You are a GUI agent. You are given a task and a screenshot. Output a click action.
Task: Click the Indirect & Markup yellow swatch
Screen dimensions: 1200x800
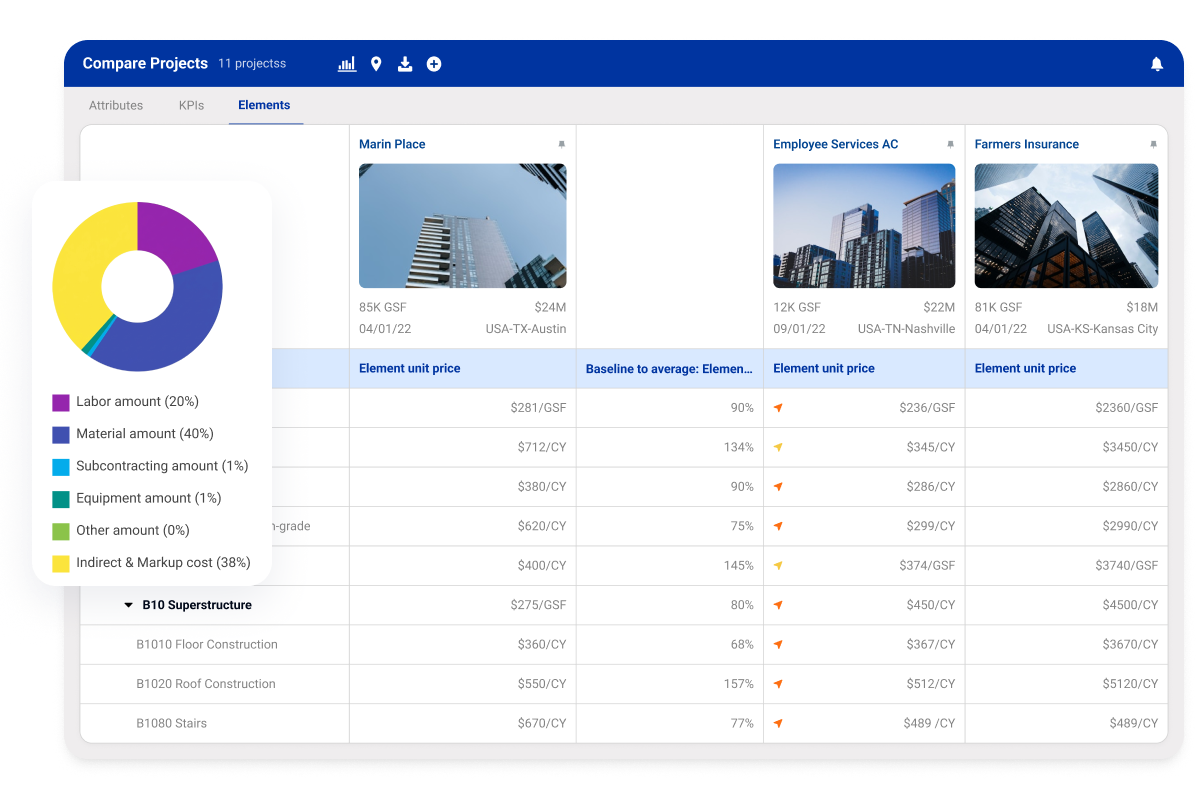click(x=61, y=563)
